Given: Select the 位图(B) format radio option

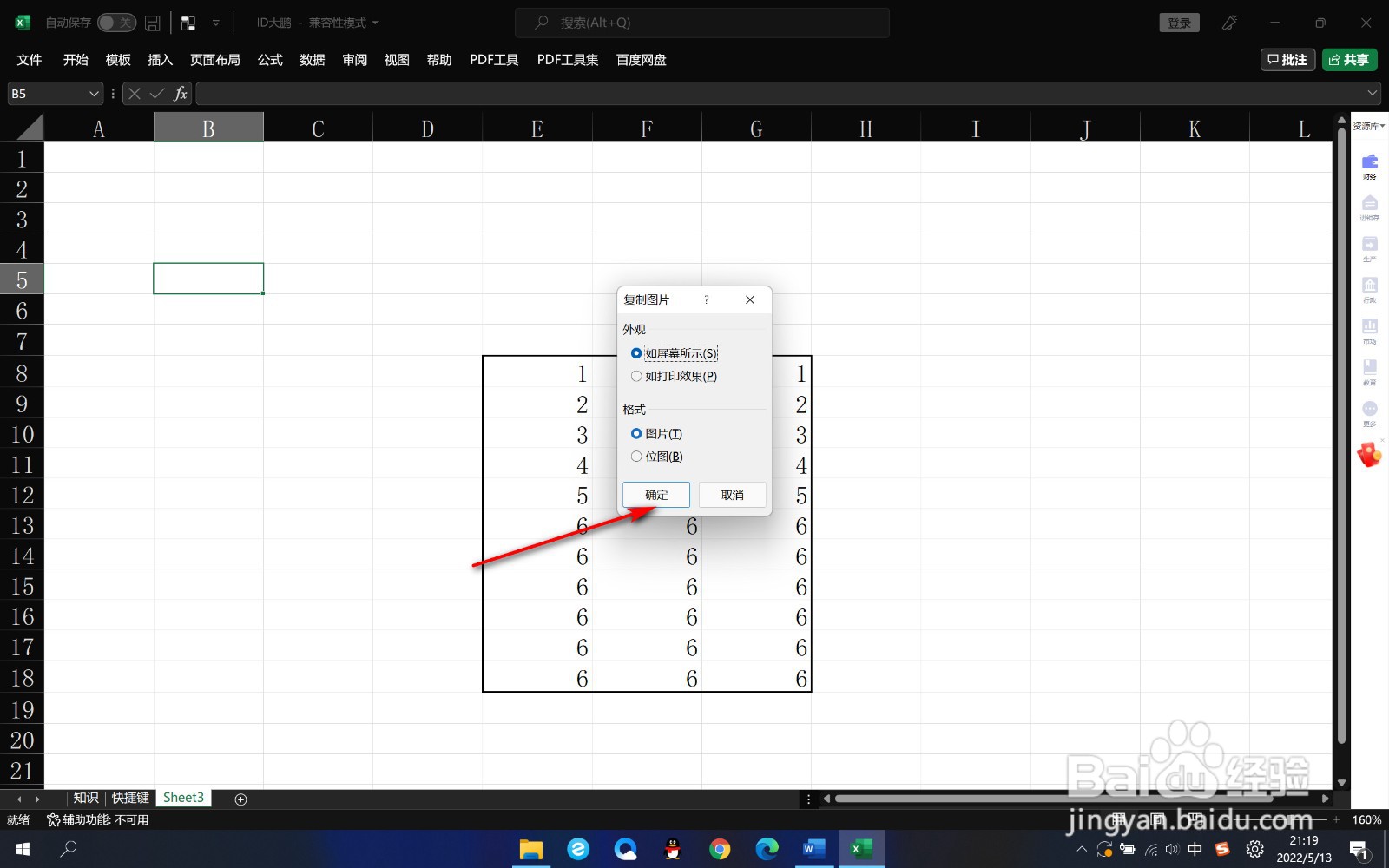Looking at the screenshot, I should click(656, 457).
